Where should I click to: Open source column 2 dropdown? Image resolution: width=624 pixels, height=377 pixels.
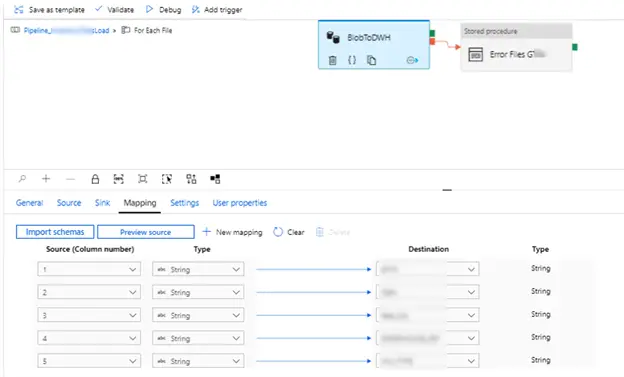89,292
